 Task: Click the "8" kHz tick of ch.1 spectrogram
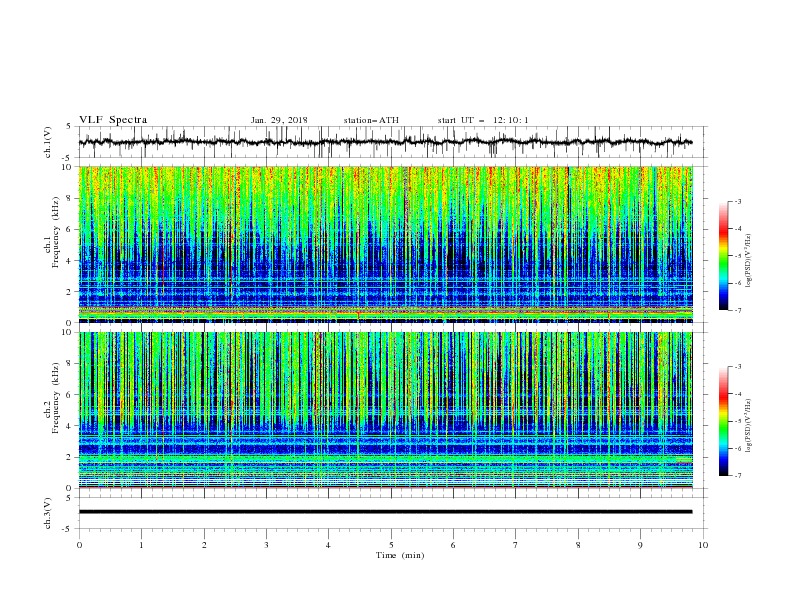click(70, 198)
